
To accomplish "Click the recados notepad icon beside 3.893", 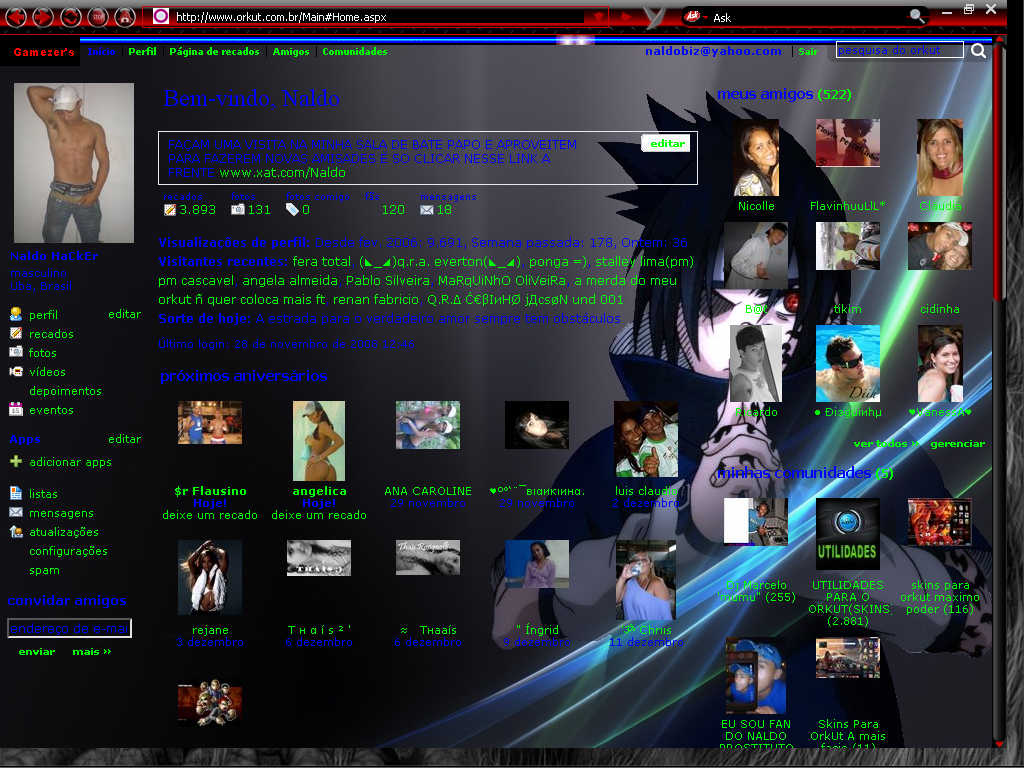I will (x=170, y=210).
